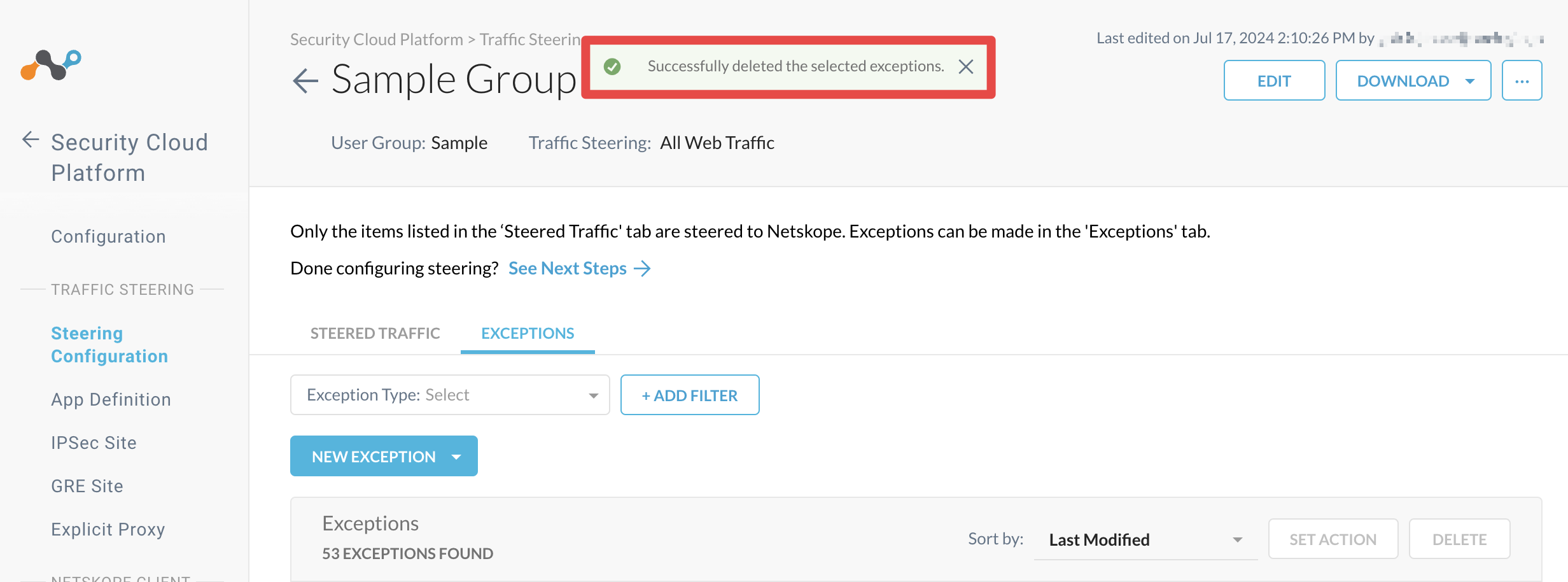Open IPSec Site in the sidebar
The image size is (1568, 582).
coord(94,443)
